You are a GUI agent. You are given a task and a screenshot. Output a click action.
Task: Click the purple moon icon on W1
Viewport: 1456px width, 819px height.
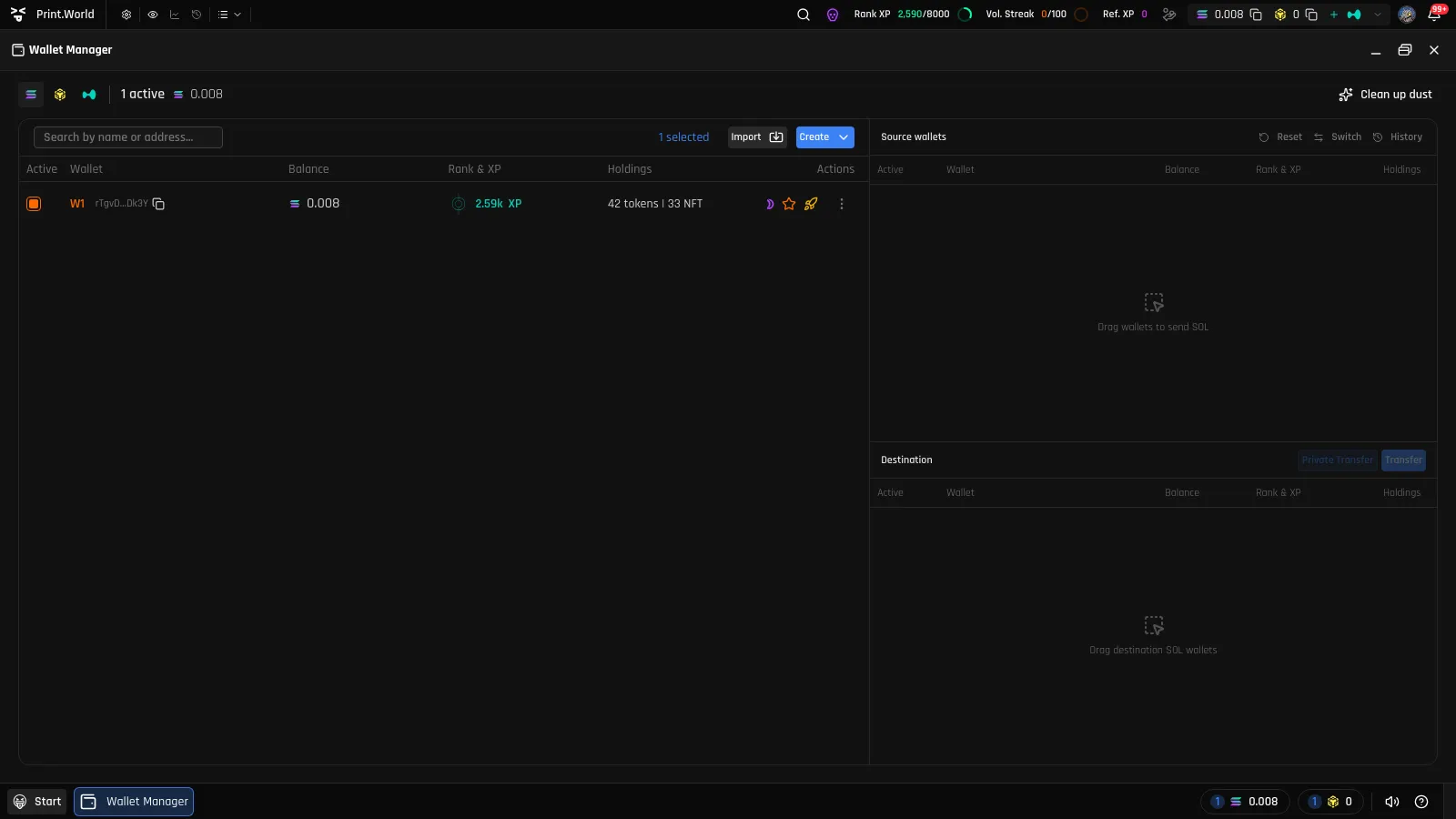tap(770, 204)
